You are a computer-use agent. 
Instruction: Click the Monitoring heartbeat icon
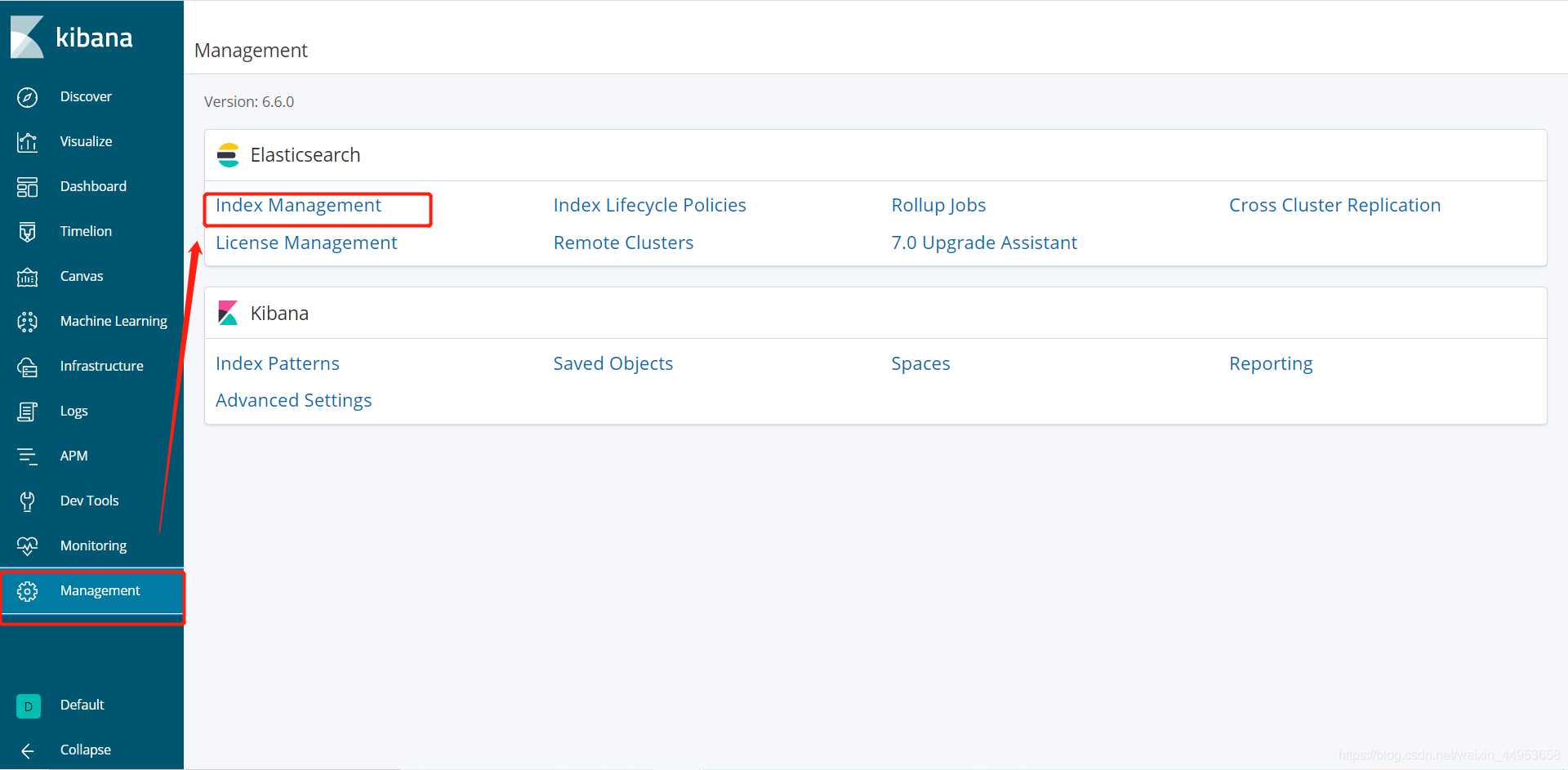[27, 546]
